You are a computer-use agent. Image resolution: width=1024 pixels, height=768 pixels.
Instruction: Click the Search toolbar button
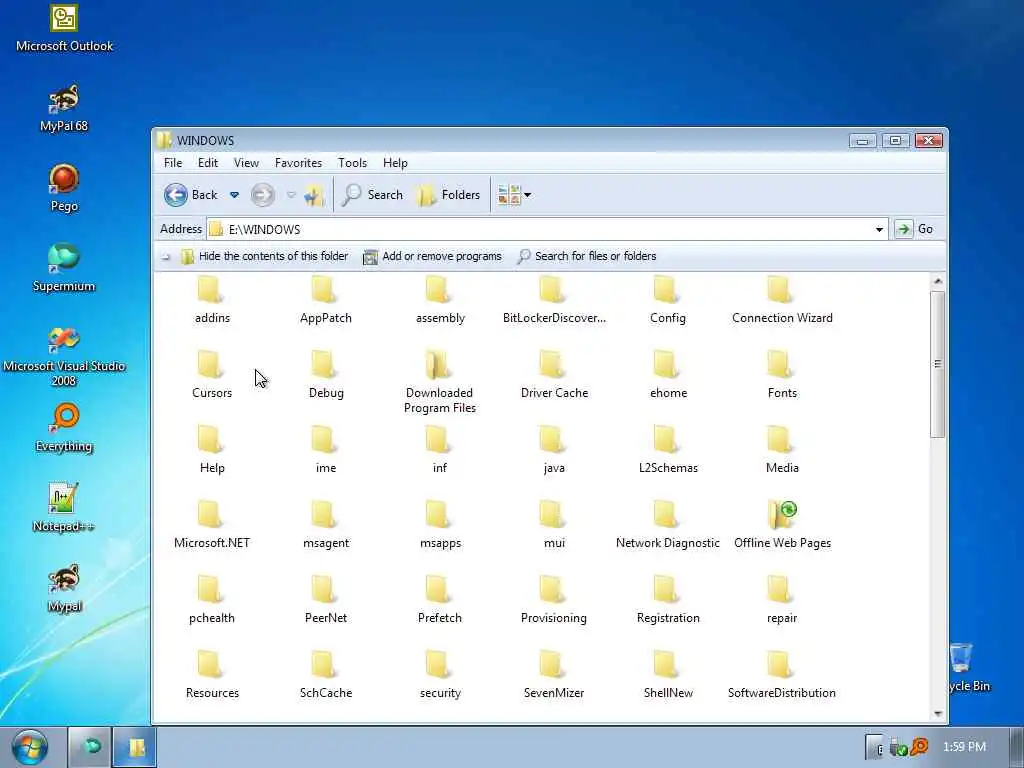pyautogui.click(x=372, y=195)
